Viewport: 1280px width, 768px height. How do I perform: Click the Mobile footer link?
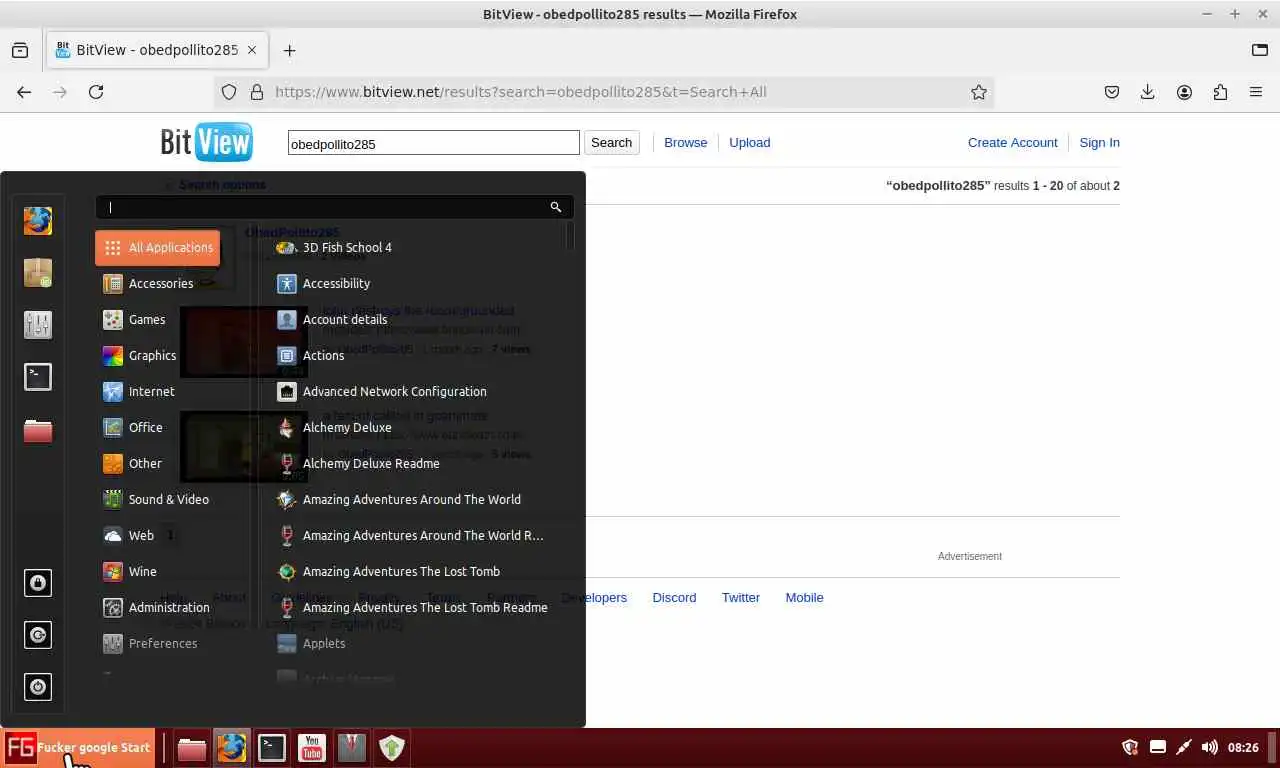click(x=804, y=597)
